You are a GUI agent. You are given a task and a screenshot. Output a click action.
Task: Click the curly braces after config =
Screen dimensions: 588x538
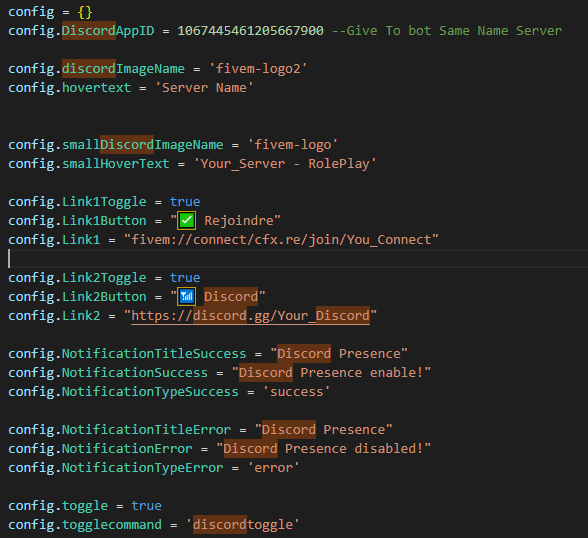coord(85,12)
